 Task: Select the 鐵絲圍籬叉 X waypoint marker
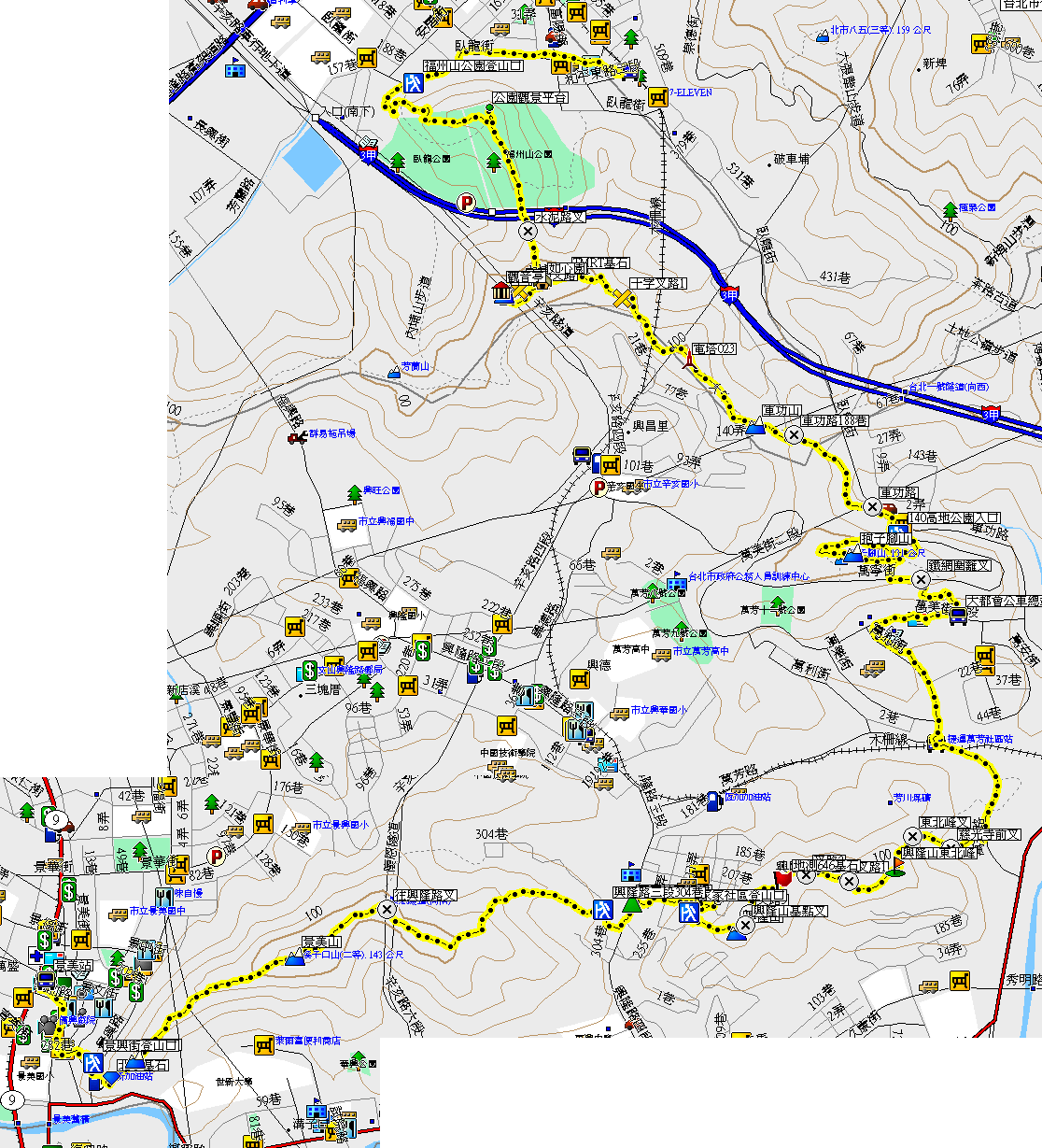[922, 580]
